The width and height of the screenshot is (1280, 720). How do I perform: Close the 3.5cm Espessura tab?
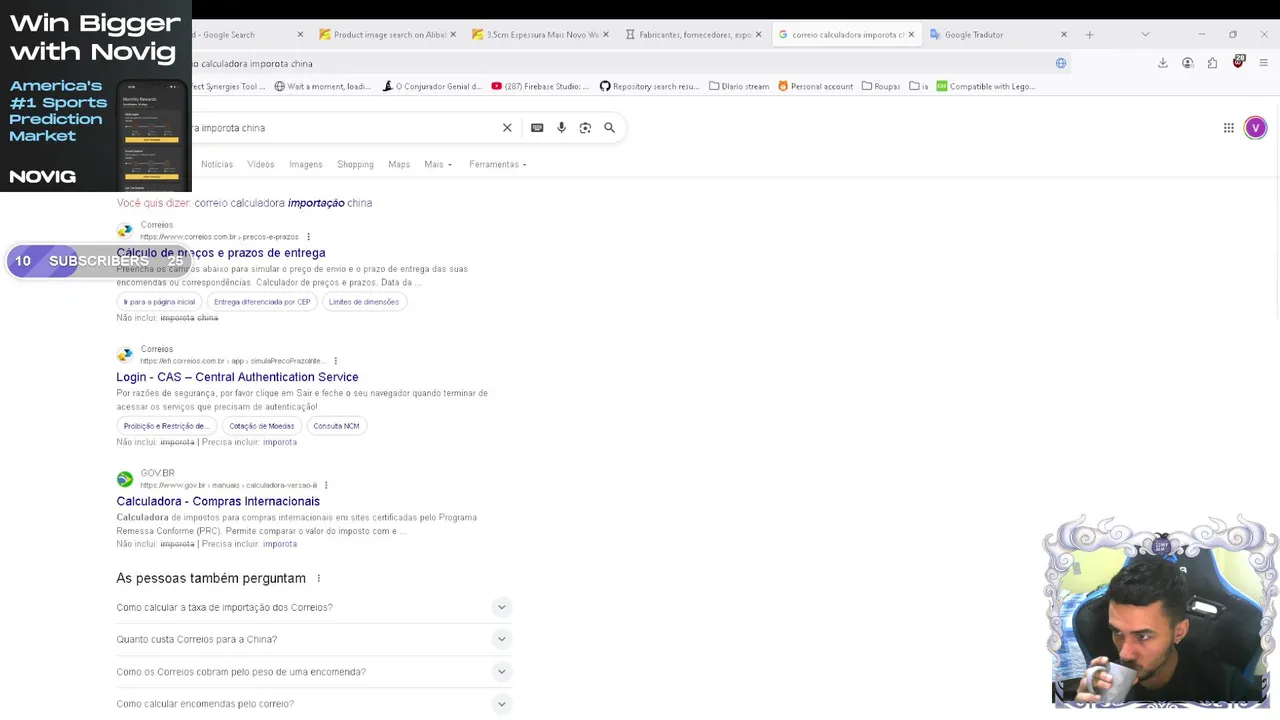point(606,34)
